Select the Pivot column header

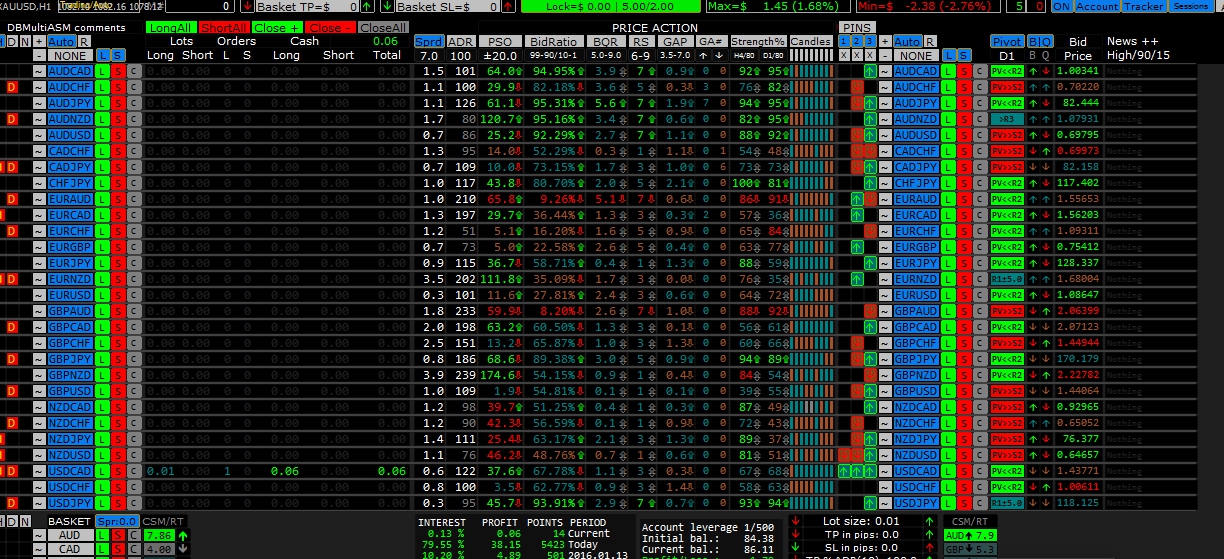click(x=1007, y=41)
